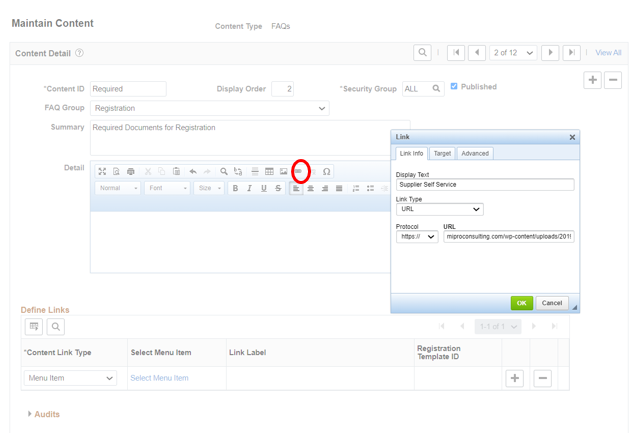This screenshot has height=438, width=638.
Task: Go to previous Content Detail row
Action: [477, 53]
